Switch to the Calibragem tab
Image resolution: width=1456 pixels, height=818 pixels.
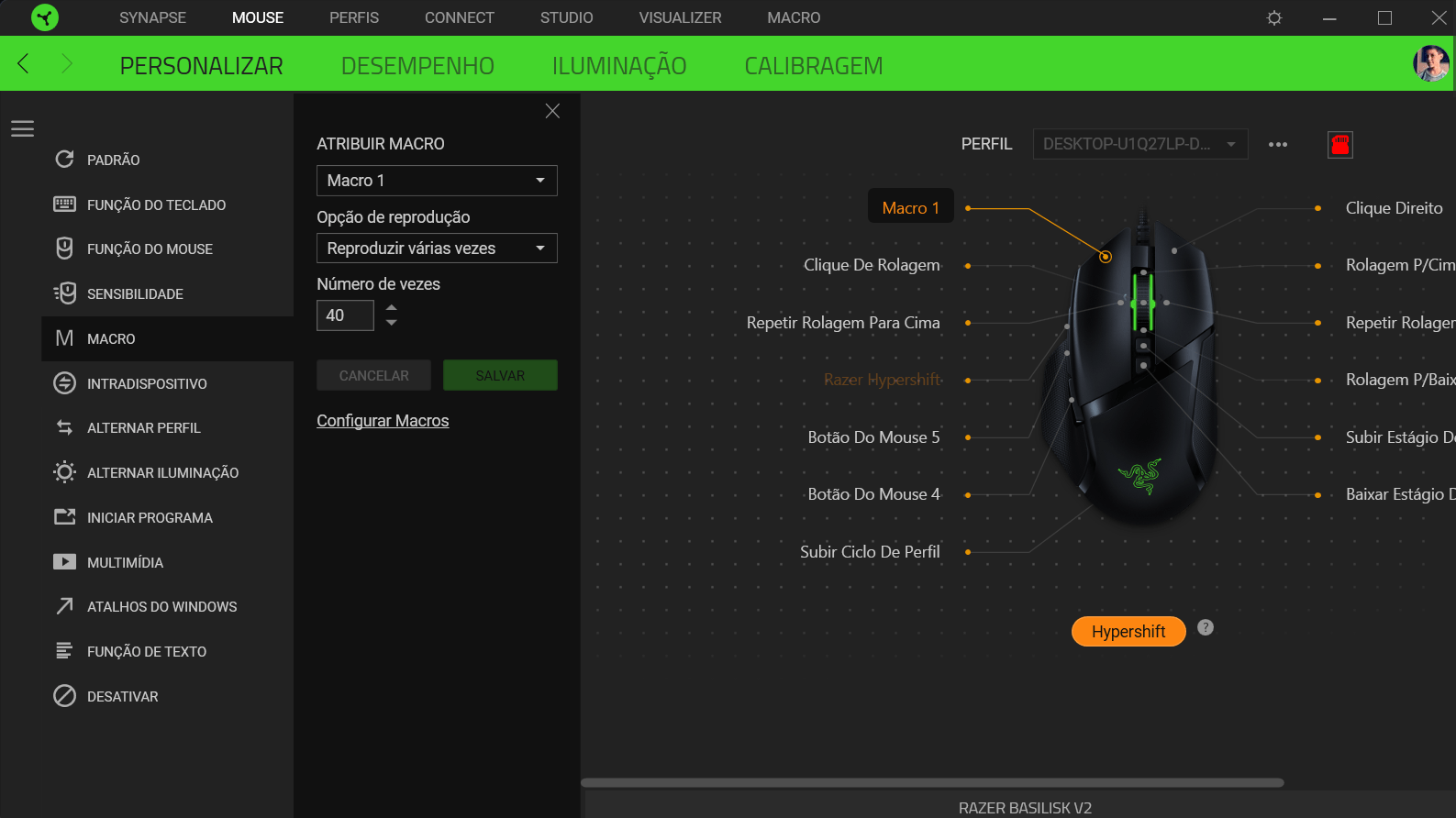(x=814, y=66)
